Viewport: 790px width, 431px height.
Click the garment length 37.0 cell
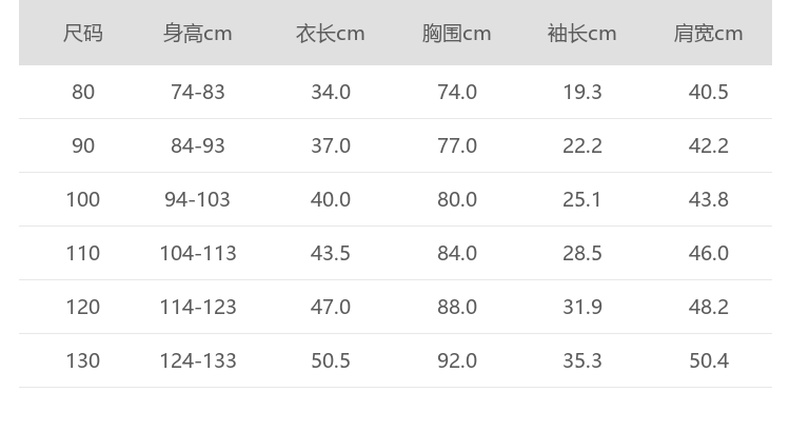point(330,146)
